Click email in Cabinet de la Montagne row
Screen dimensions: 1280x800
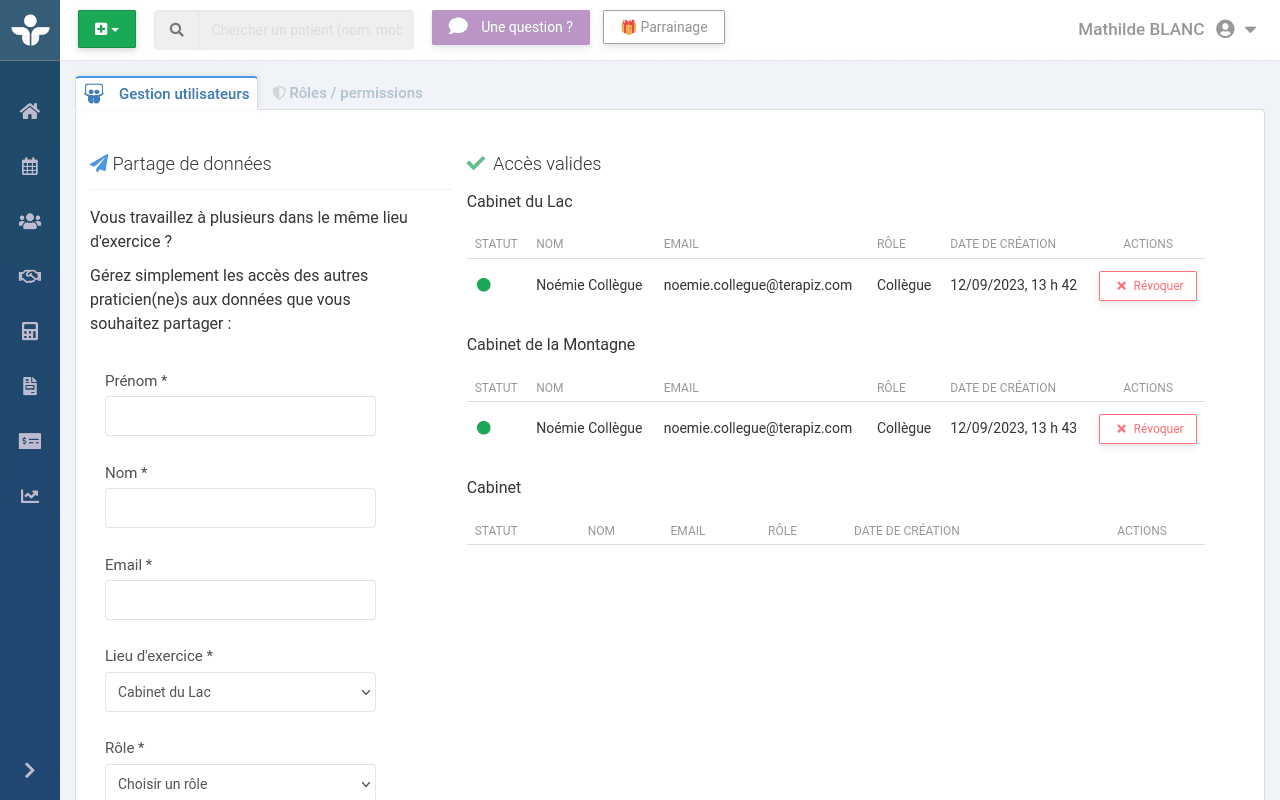click(x=758, y=428)
